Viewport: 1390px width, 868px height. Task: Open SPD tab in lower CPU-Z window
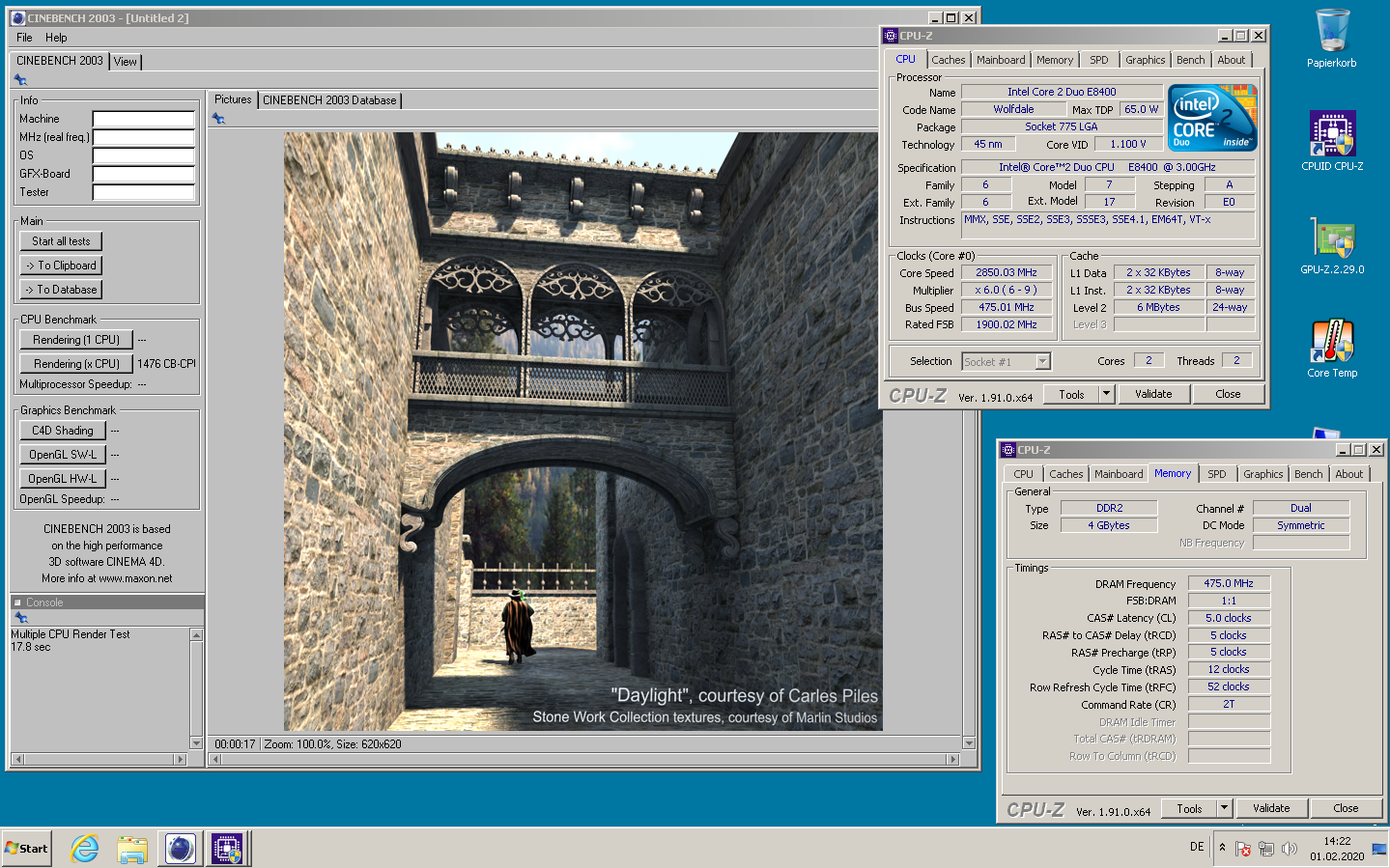pos(1217,474)
